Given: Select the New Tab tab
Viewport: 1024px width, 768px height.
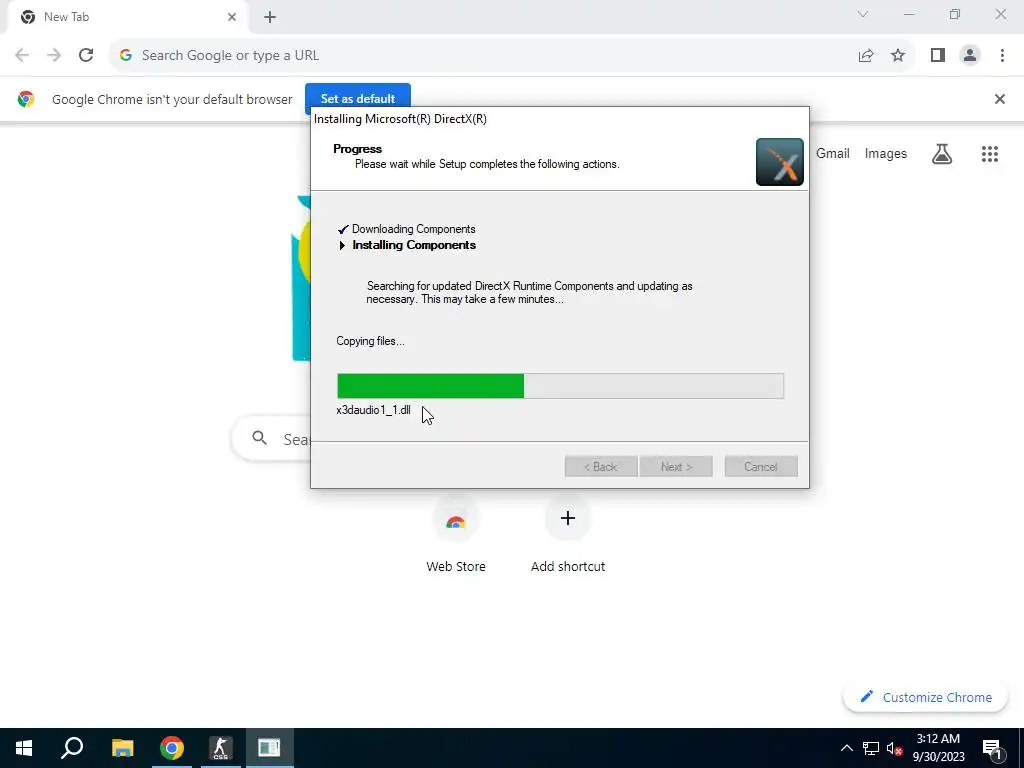Looking at the screenshot, I should (128, 17).
